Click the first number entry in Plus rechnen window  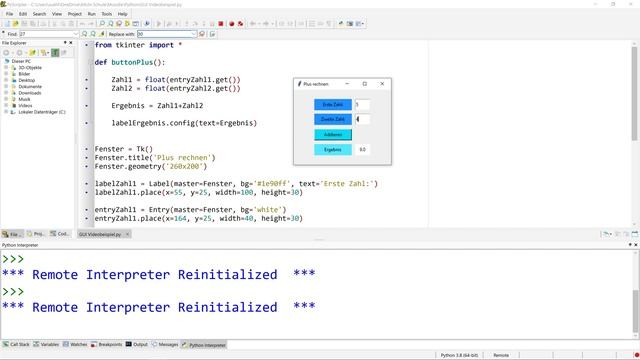(362, 104)
